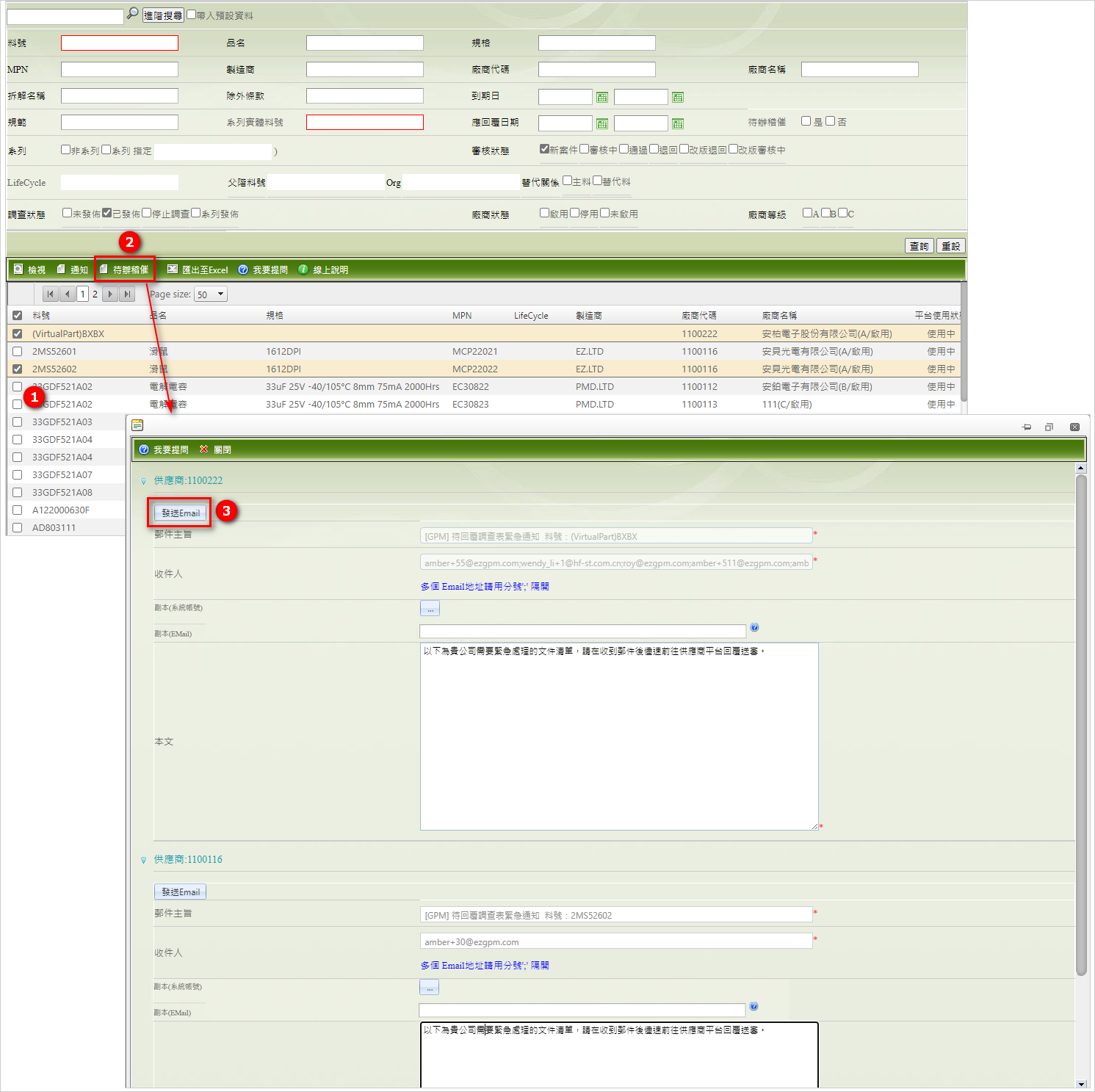Screen dimensions: 1095x1092
Task: Check 待辦稽催 是 option
Action: click(806, 121)
